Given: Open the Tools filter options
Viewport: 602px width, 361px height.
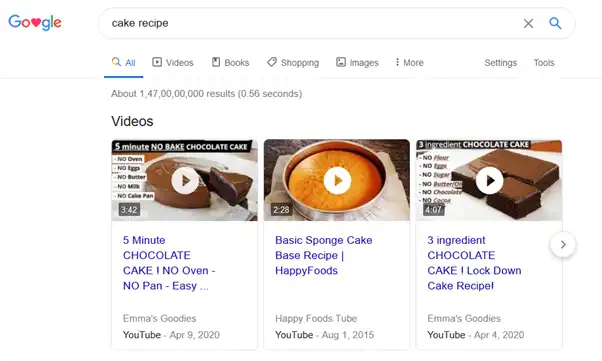Looking at the screenshot, I should click(x=544, y=63).
